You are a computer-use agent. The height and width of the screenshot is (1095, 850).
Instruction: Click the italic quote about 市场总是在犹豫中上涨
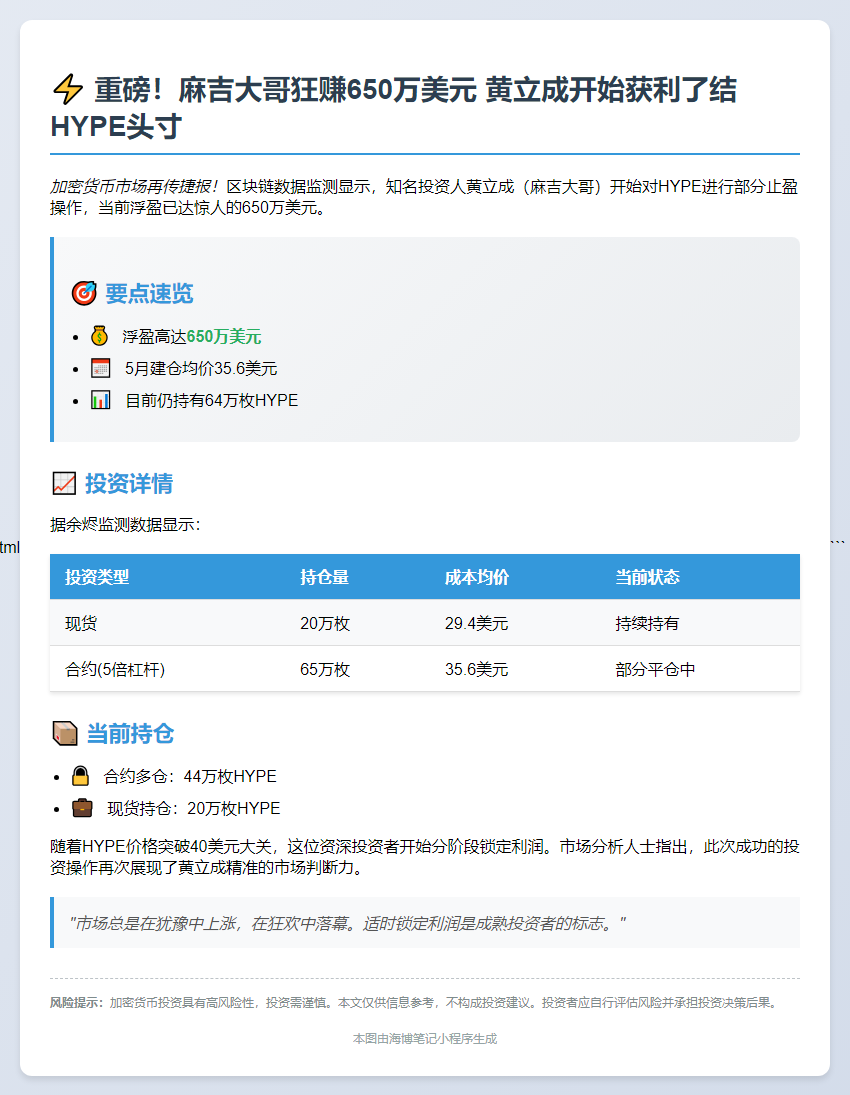[347, 923]
